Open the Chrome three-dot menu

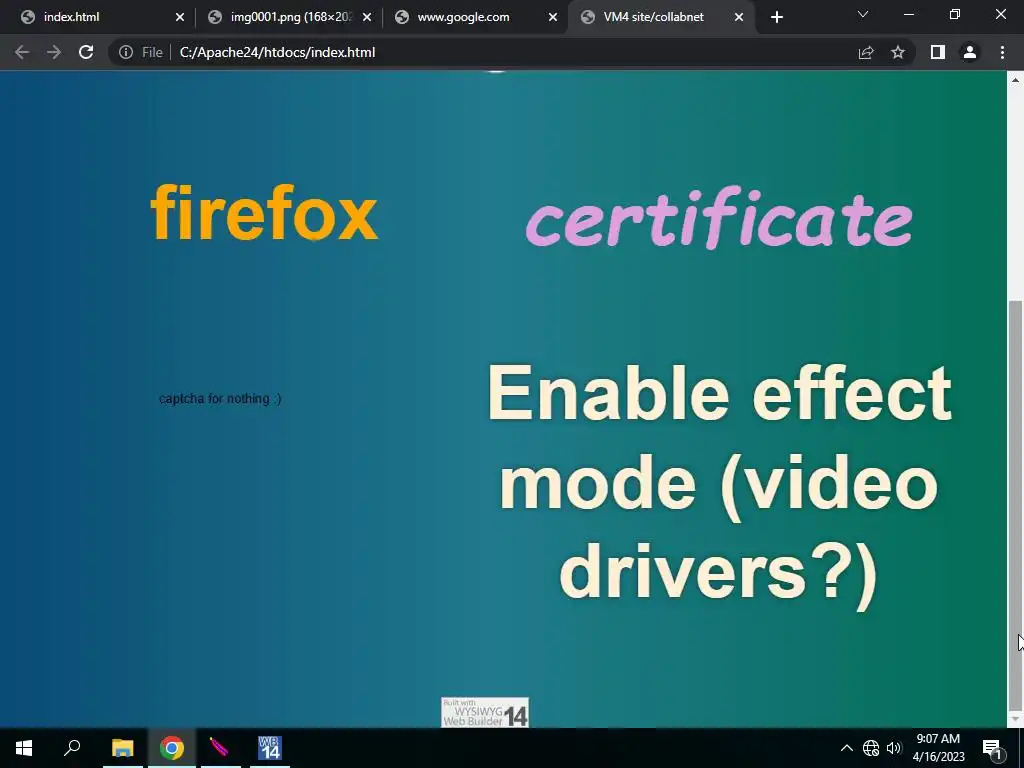pyautogui.click(x=1002, y=52)
